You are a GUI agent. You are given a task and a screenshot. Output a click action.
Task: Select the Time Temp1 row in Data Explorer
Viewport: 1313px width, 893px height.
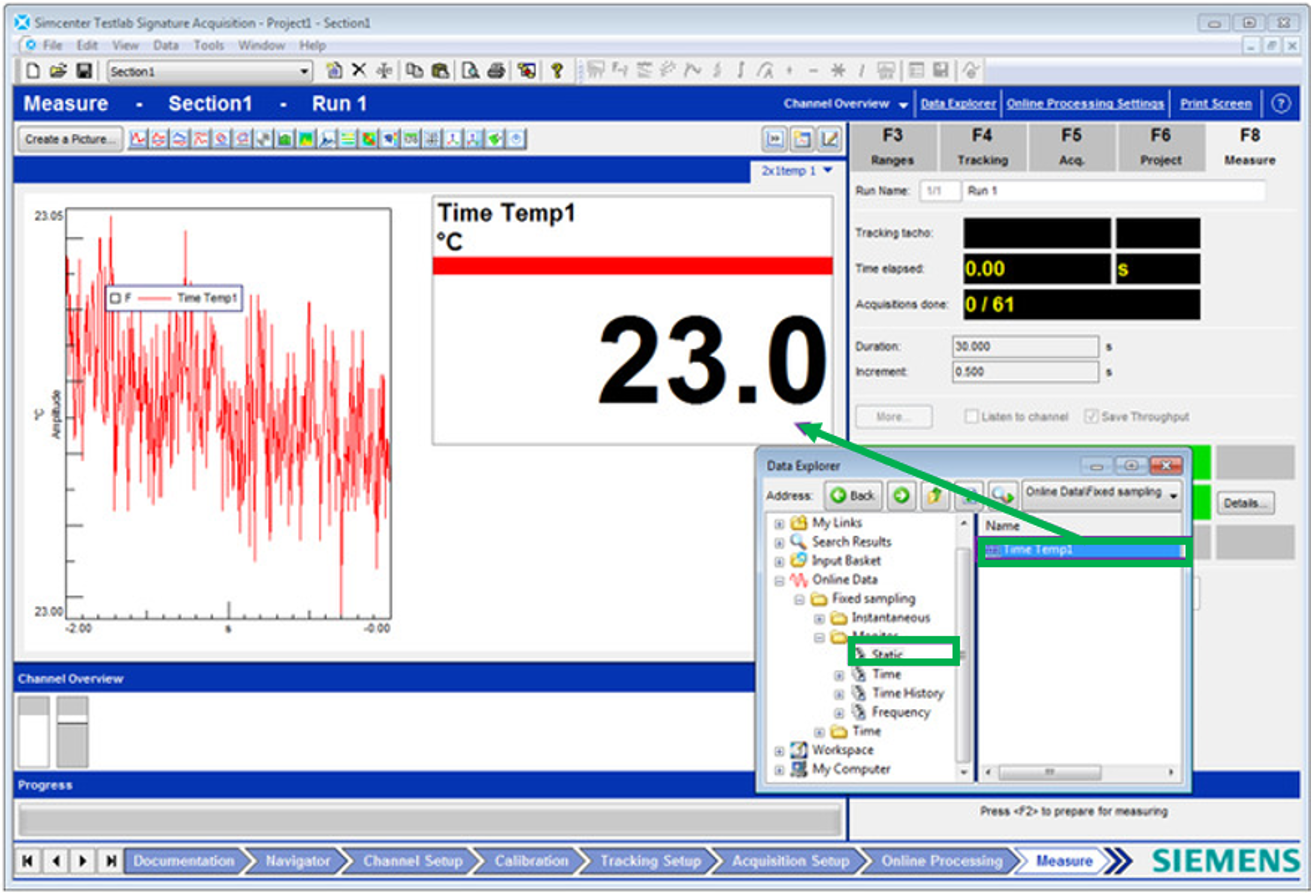(x=1082, y=550)
